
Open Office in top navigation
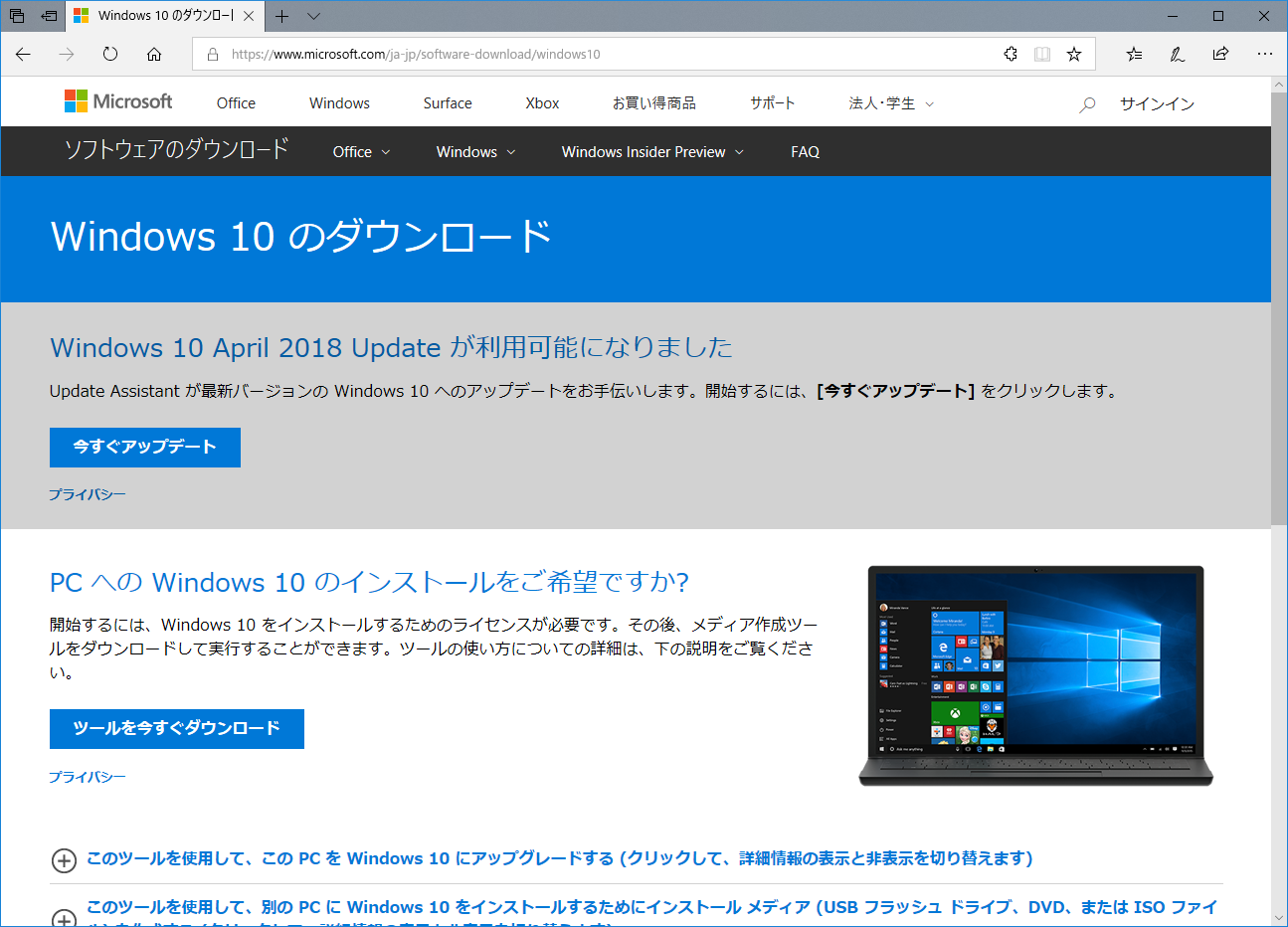[236, 103]
